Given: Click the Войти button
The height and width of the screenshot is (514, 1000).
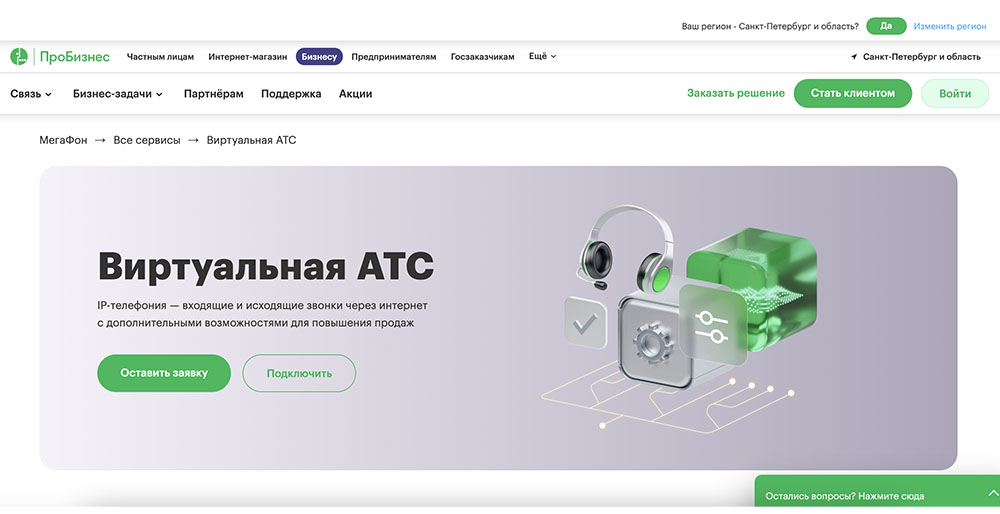Looking at the screenshot, I should (x=955, y=93).
